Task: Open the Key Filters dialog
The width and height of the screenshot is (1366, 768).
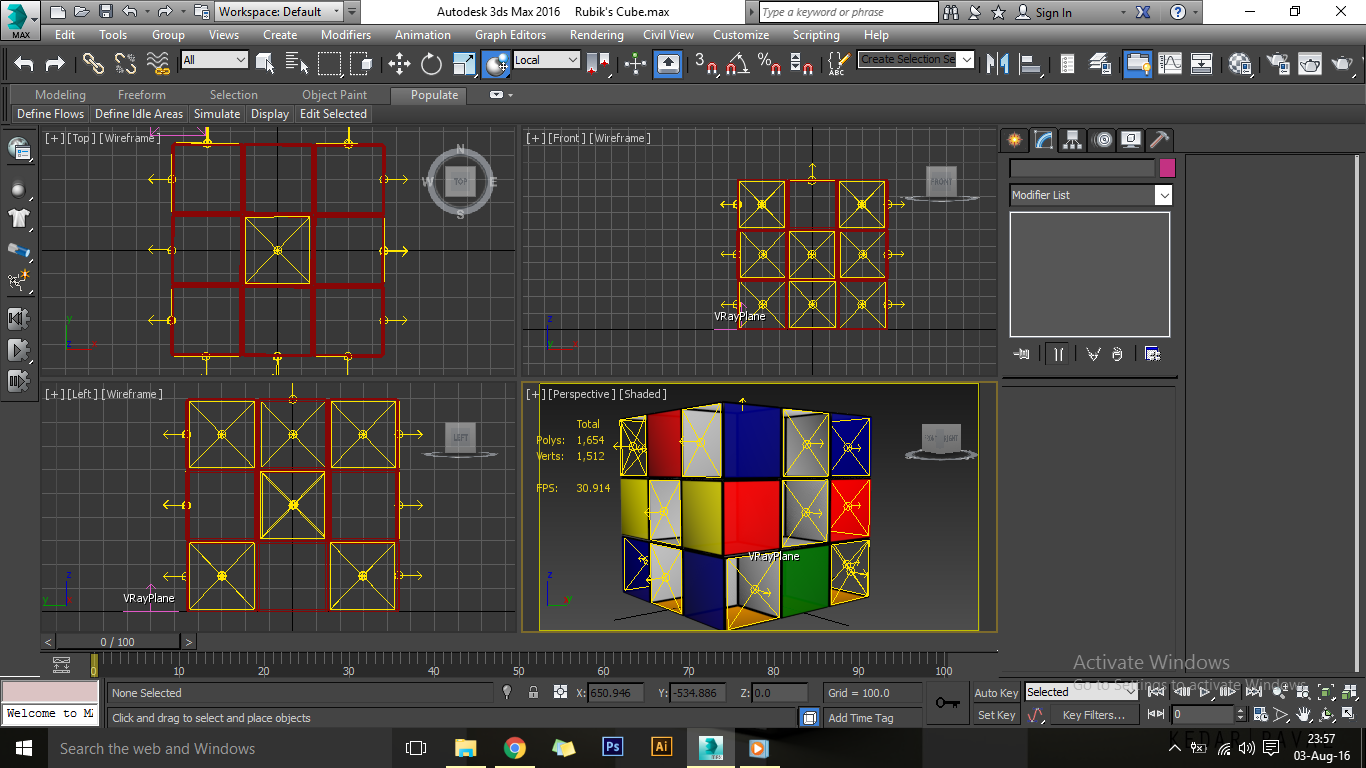Action: point(1093,715)
